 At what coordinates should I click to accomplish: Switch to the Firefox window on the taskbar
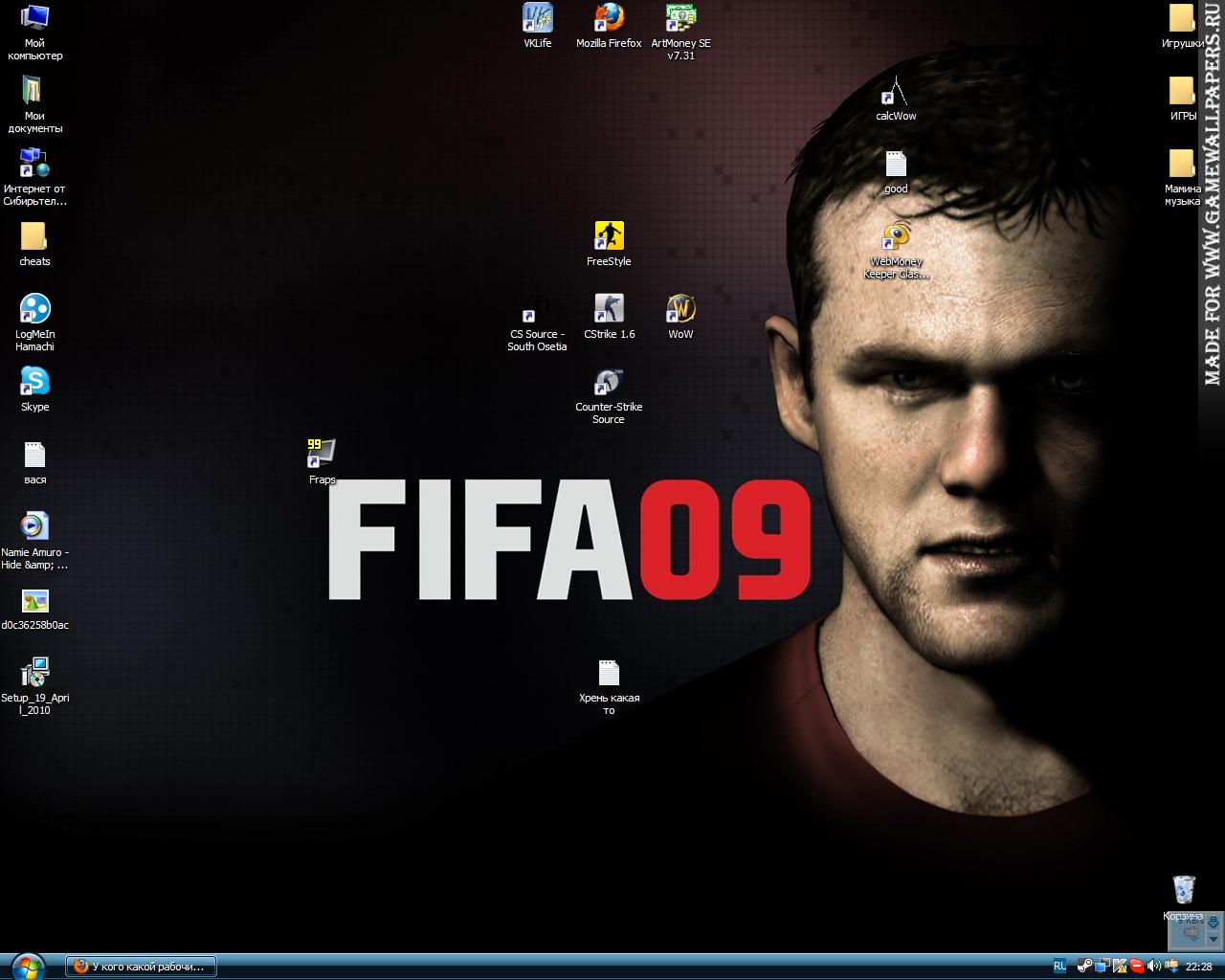(x=139, y=967)
